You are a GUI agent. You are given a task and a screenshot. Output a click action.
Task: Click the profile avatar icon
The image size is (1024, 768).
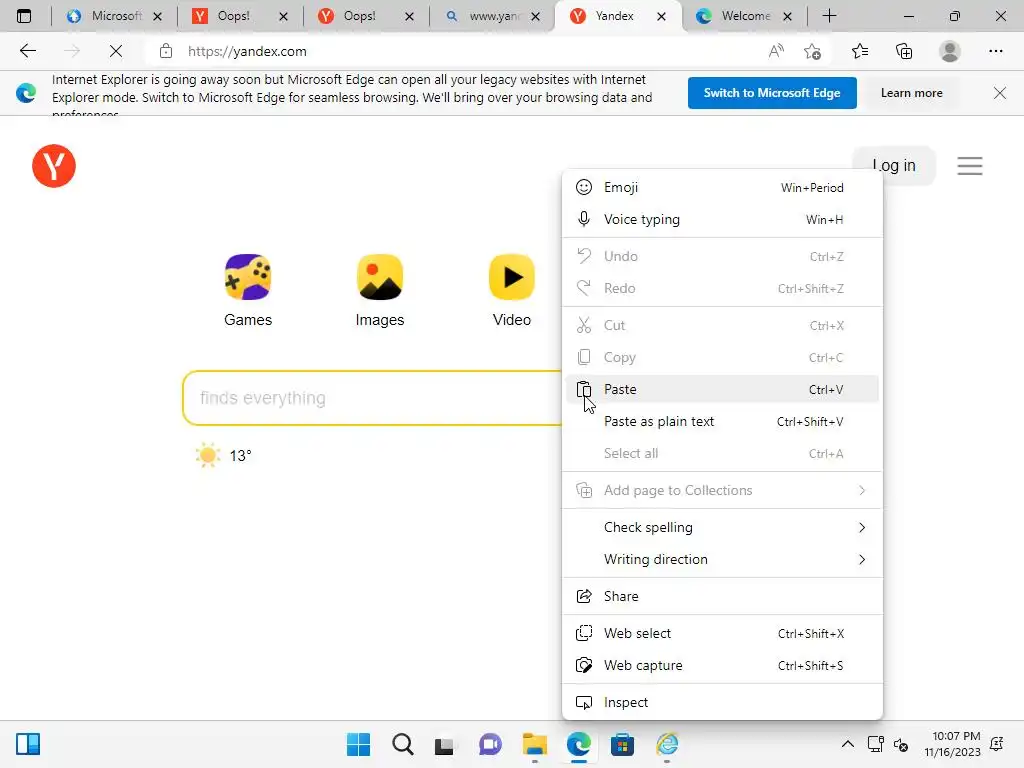[950, 51]
